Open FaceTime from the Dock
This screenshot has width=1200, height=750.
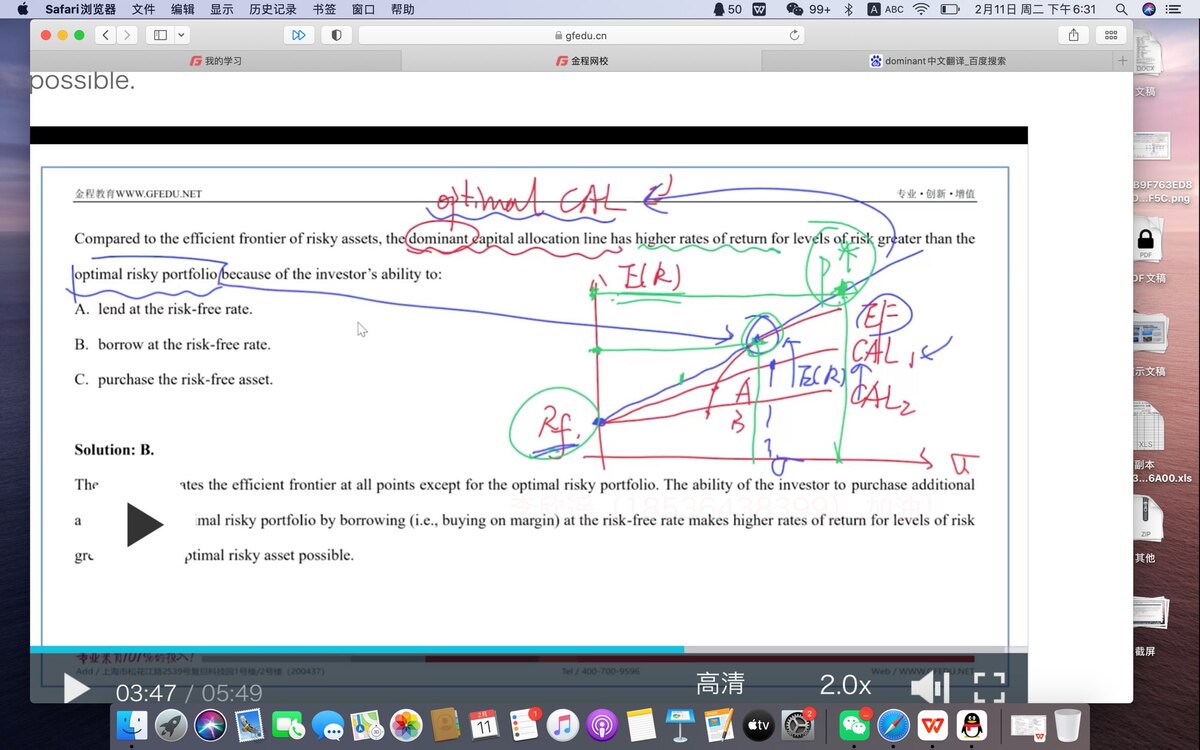point(288,724)
